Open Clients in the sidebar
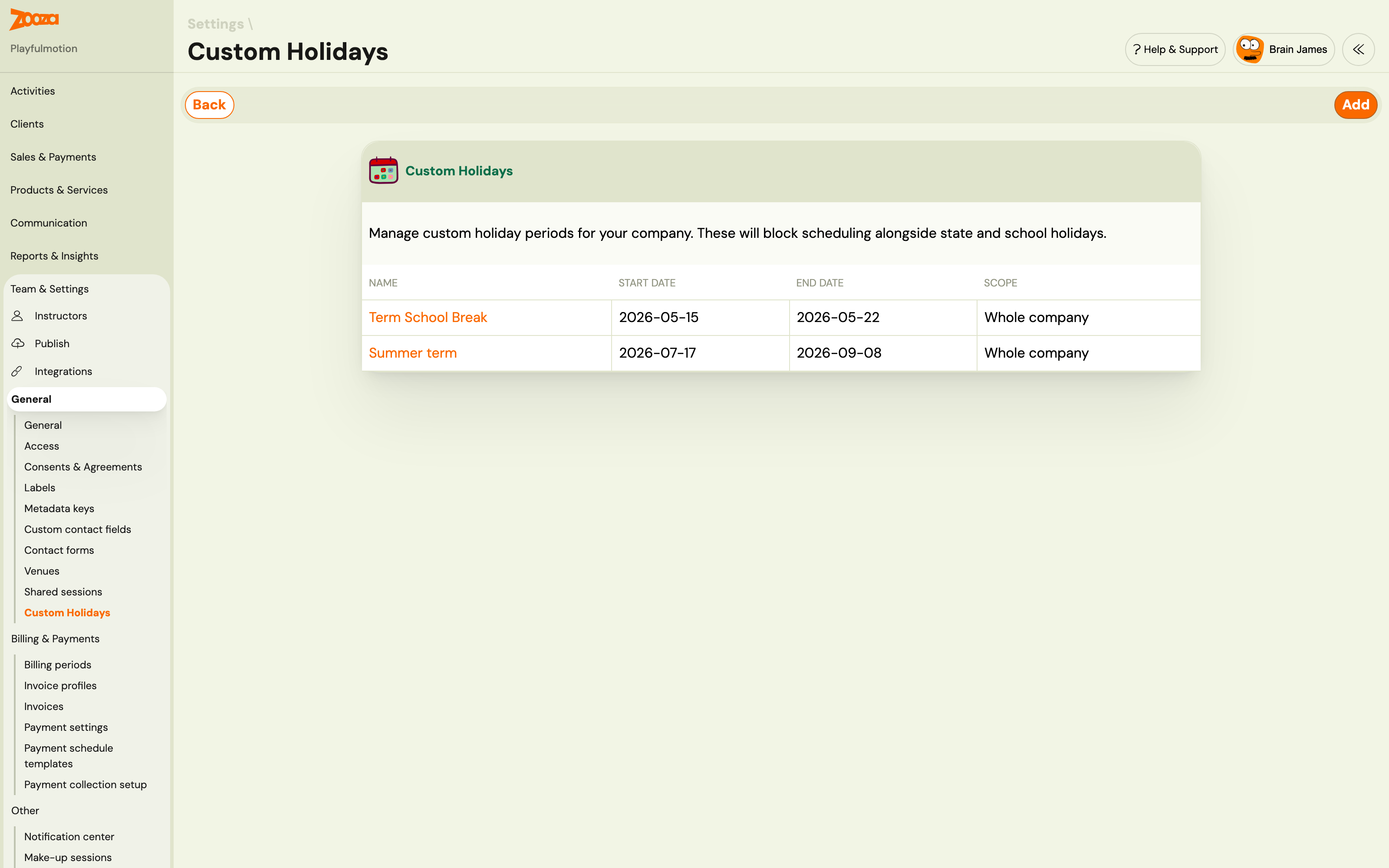Viewport: 1389px width, 868px height. (x=27, y=124)
